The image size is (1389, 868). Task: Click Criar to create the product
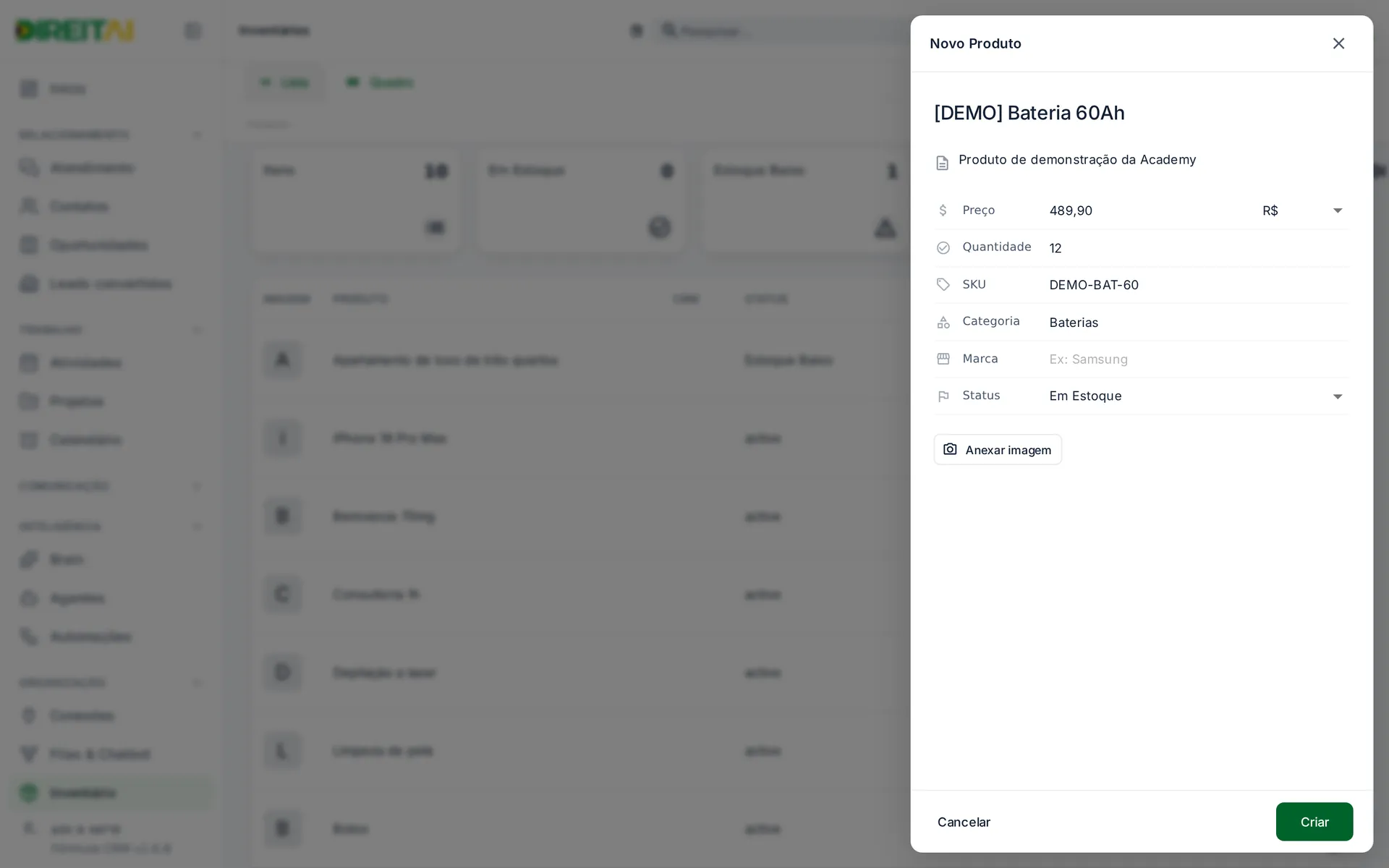(x=1314, y=822)
